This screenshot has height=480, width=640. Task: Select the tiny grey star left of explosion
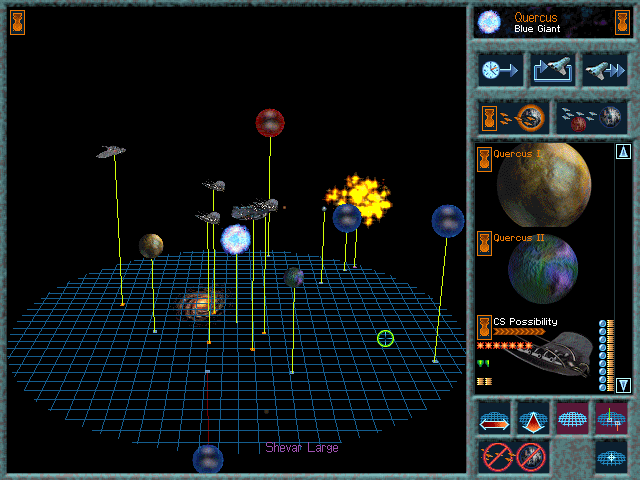coord(324,209)
